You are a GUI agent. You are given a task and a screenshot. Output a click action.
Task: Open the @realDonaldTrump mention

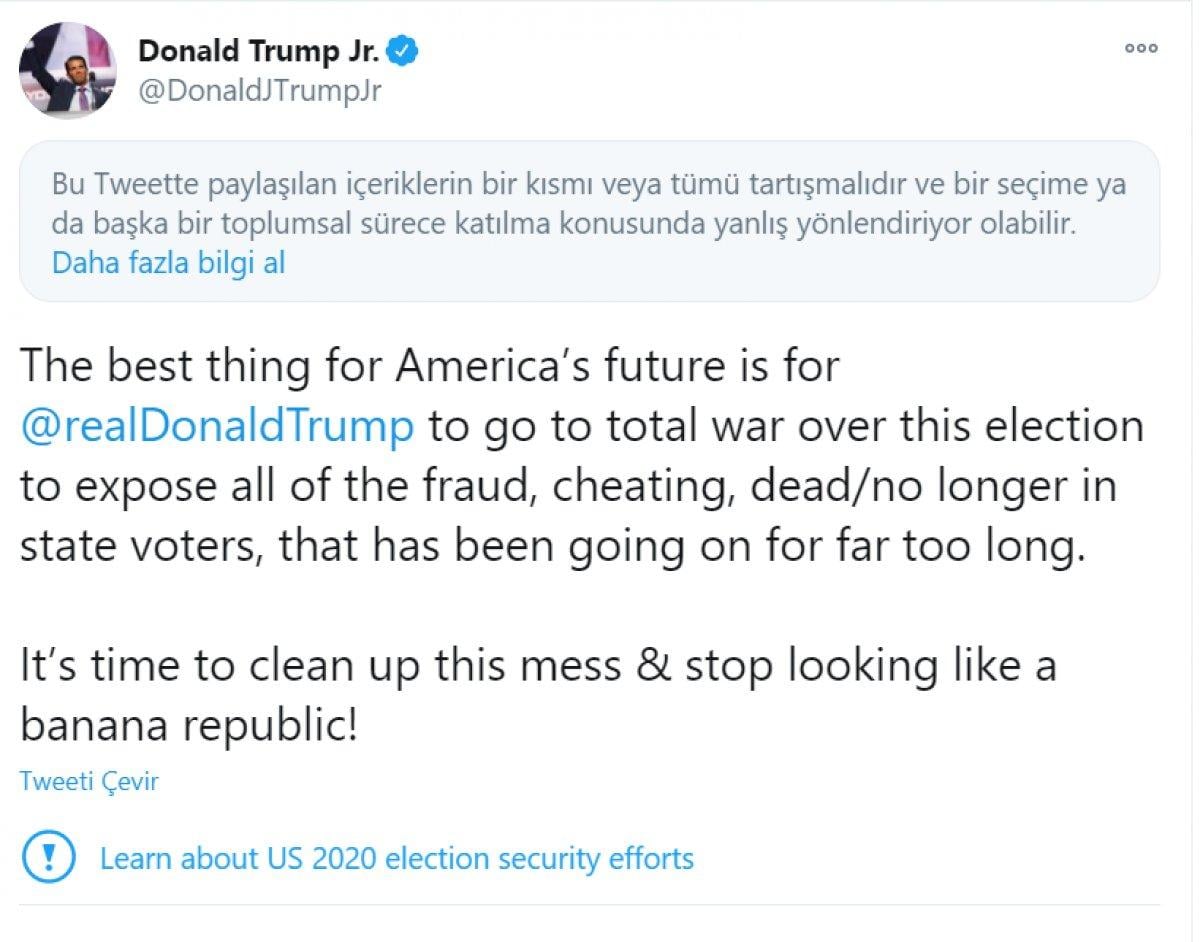tap(215, 425)
